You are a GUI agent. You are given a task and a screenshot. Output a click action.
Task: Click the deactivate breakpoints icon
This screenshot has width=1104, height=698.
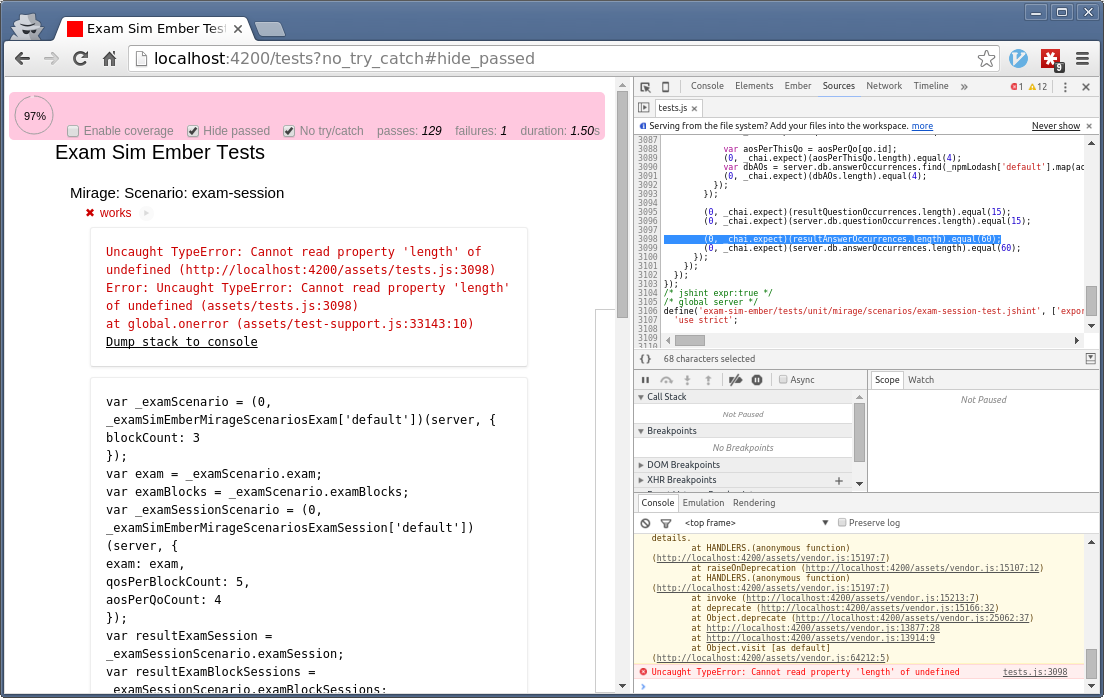tap(736, 379)
